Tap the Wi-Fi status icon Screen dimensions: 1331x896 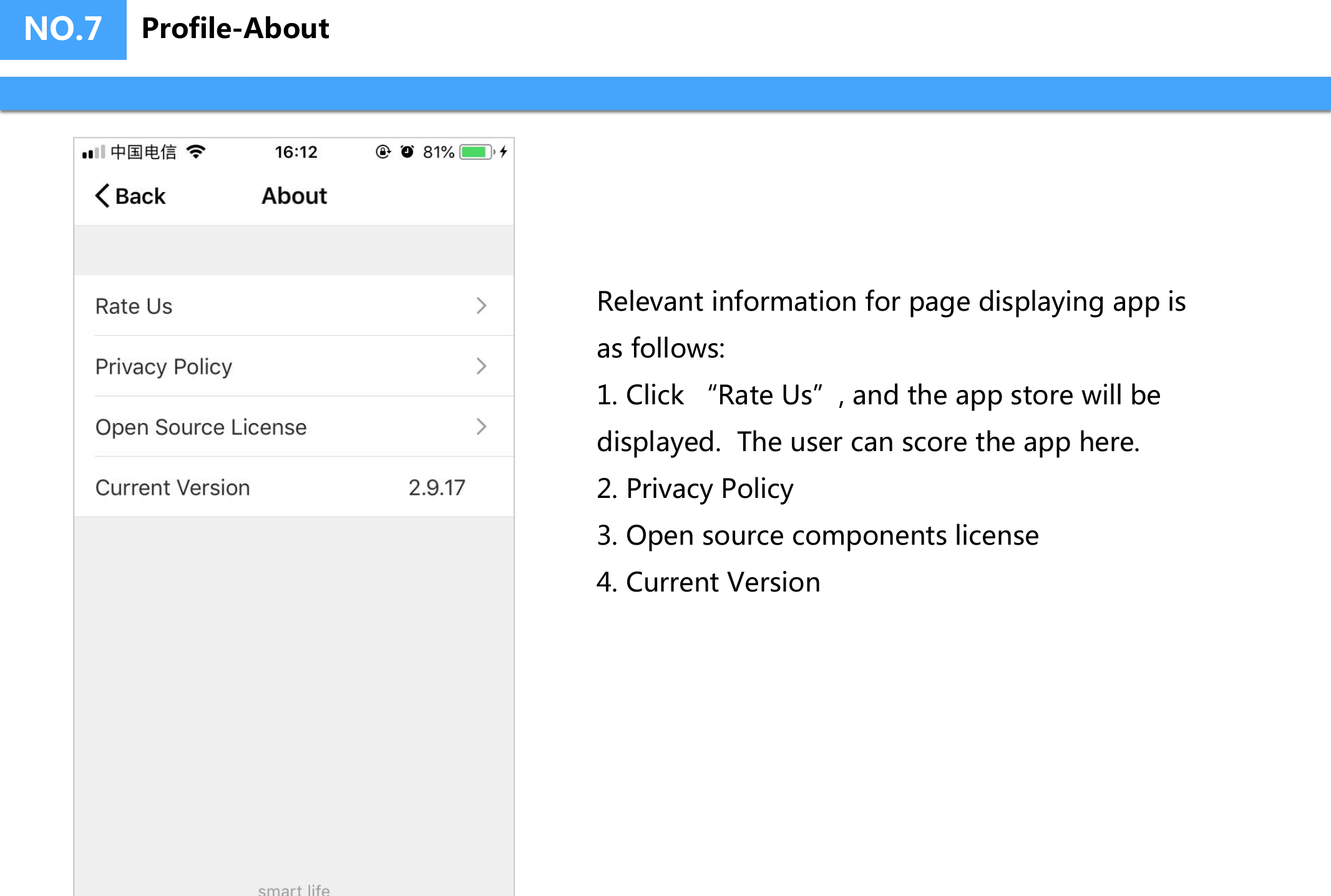point(196,152)
